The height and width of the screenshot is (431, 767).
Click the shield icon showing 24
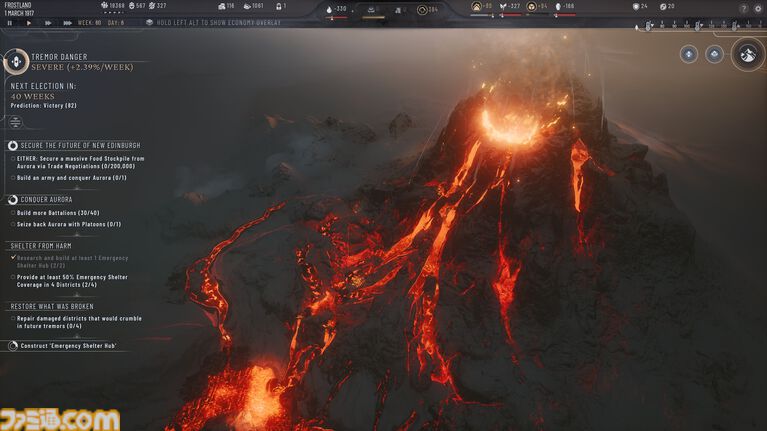tap(634, 7)
